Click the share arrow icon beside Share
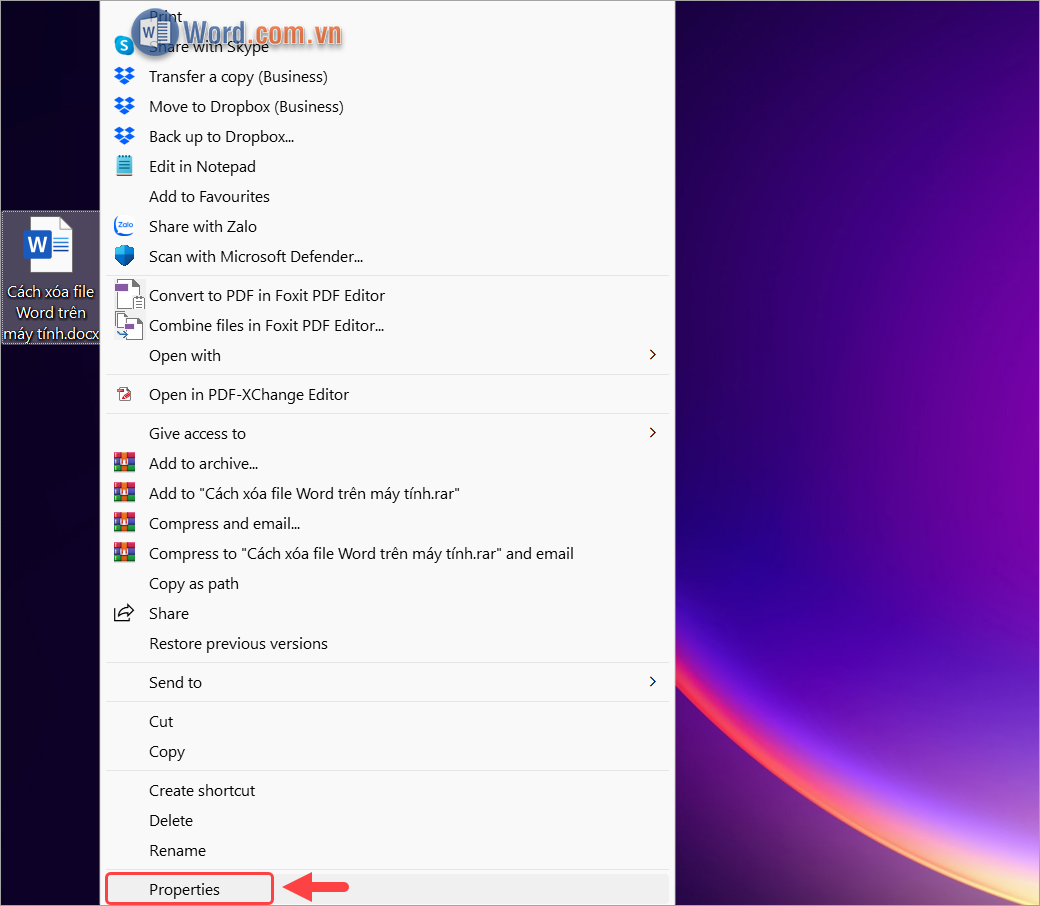 coord(124,613)
